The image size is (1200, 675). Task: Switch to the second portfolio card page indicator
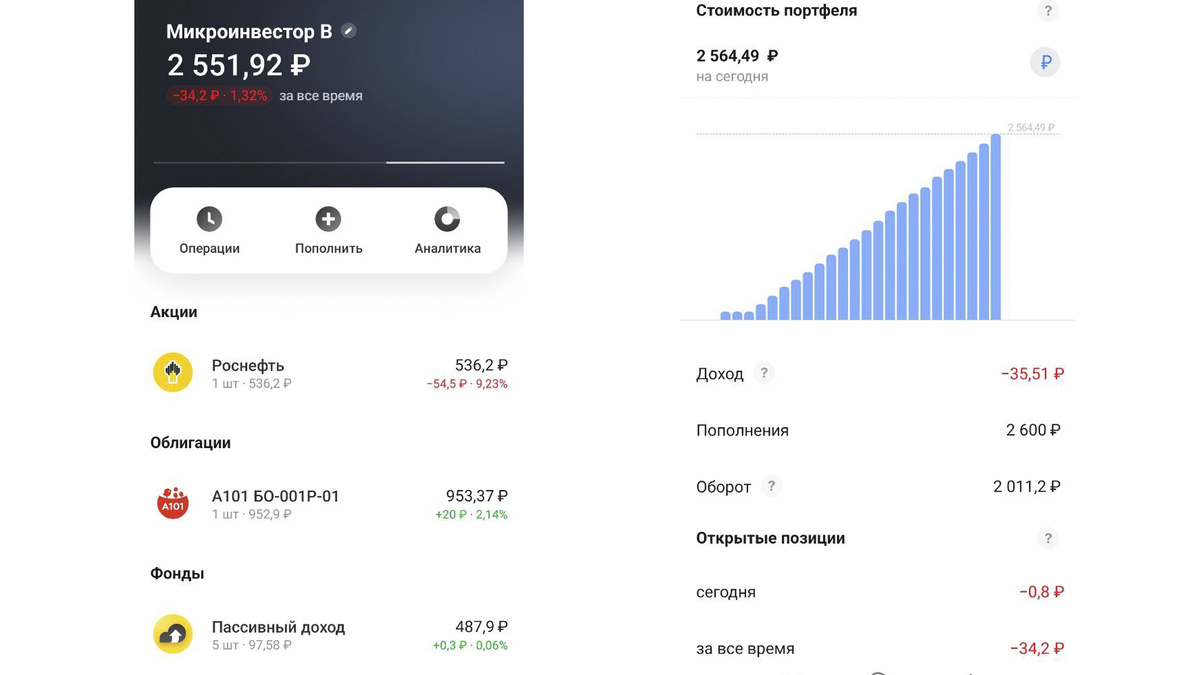[445, 160]
